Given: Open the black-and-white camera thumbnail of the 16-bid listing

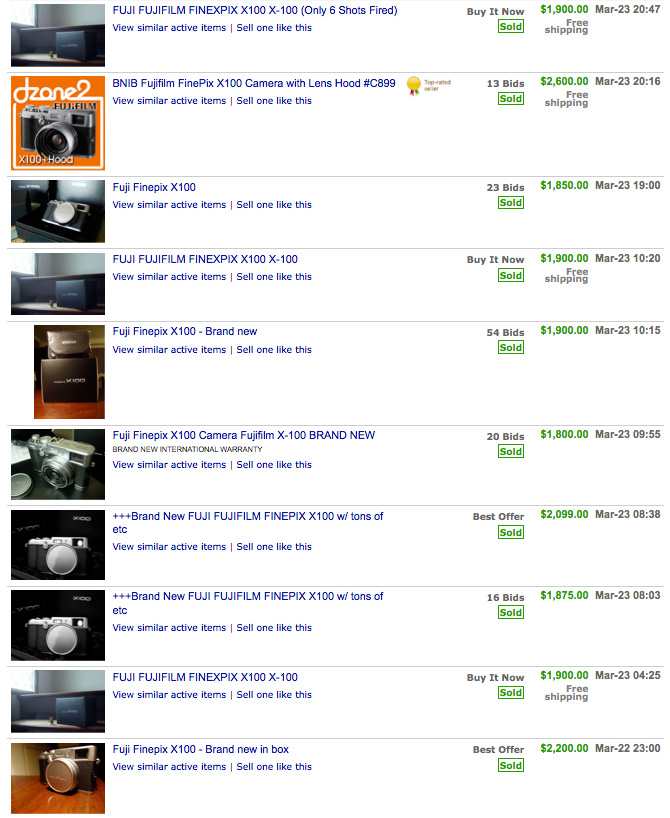Looking at the screenshot, I should (x=58, y=625).
